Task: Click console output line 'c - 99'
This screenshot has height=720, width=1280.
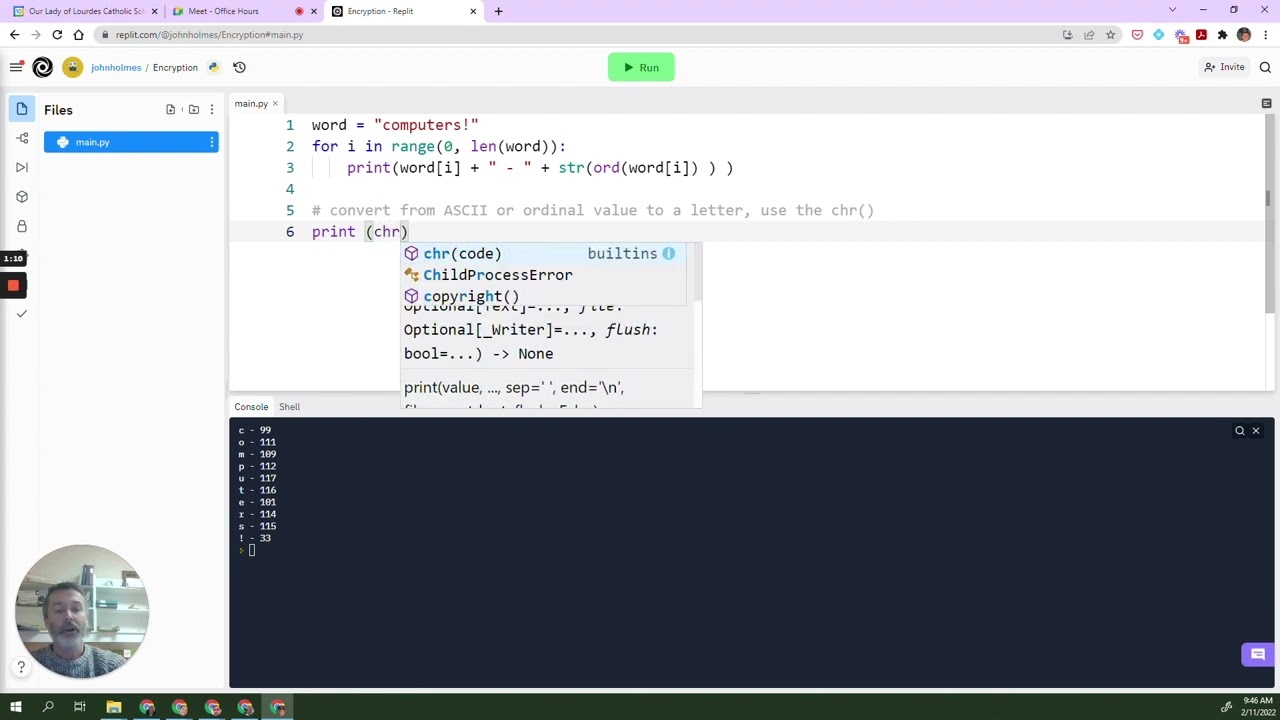Action: (255, 430)
